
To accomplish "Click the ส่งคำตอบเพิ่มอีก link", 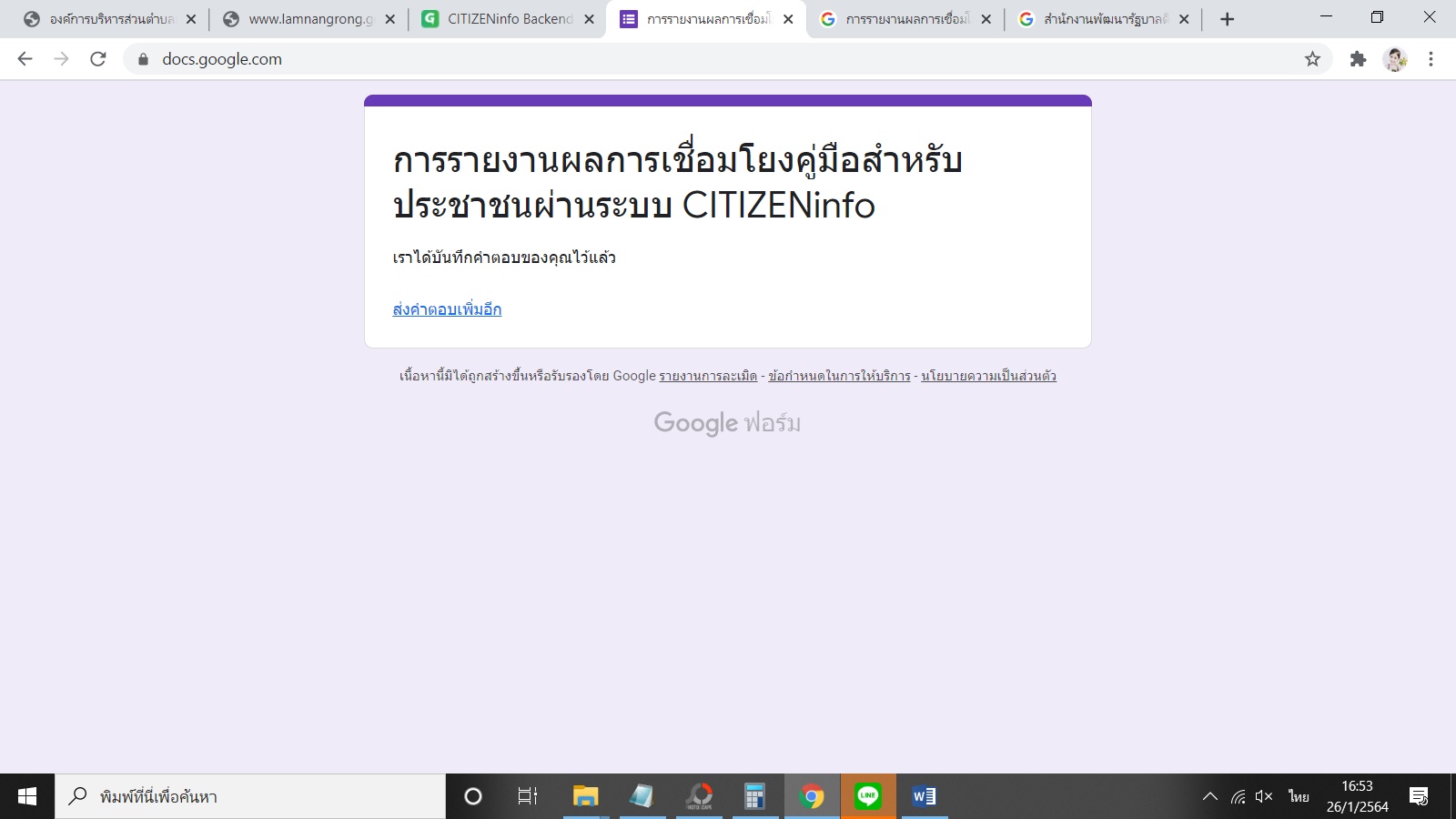I will pyautogui.click(x=447, y=309).
